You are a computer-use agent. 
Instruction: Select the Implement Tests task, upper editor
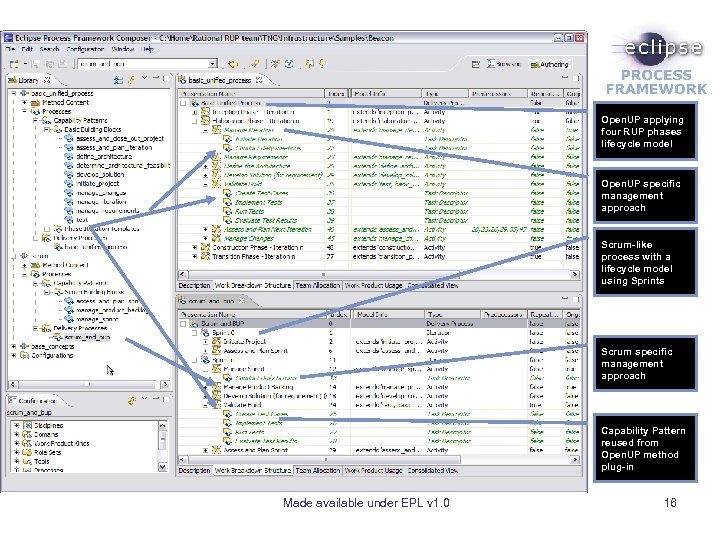259,202
